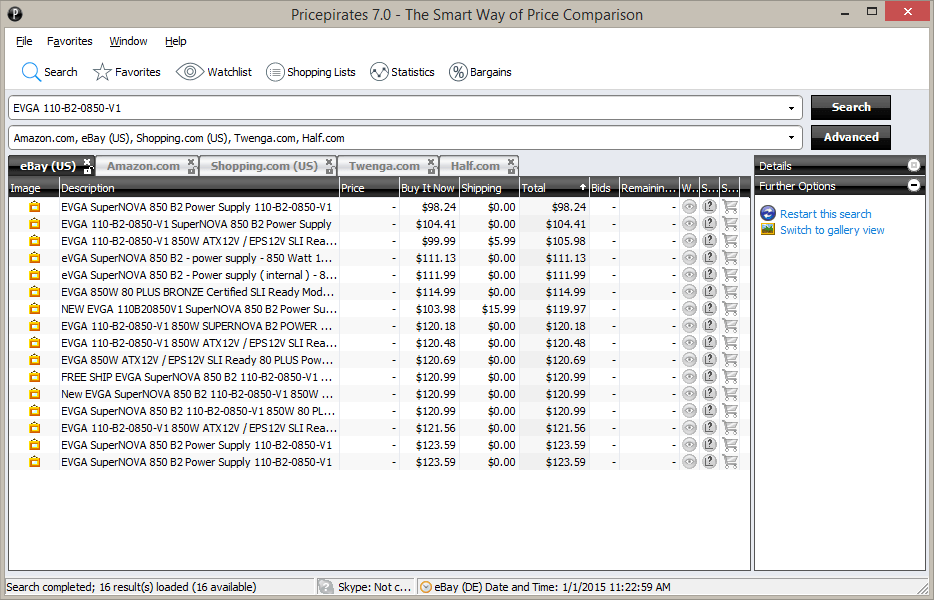Open the Bargains view
This screenshot has height=600, width=934.
[480, 72]
